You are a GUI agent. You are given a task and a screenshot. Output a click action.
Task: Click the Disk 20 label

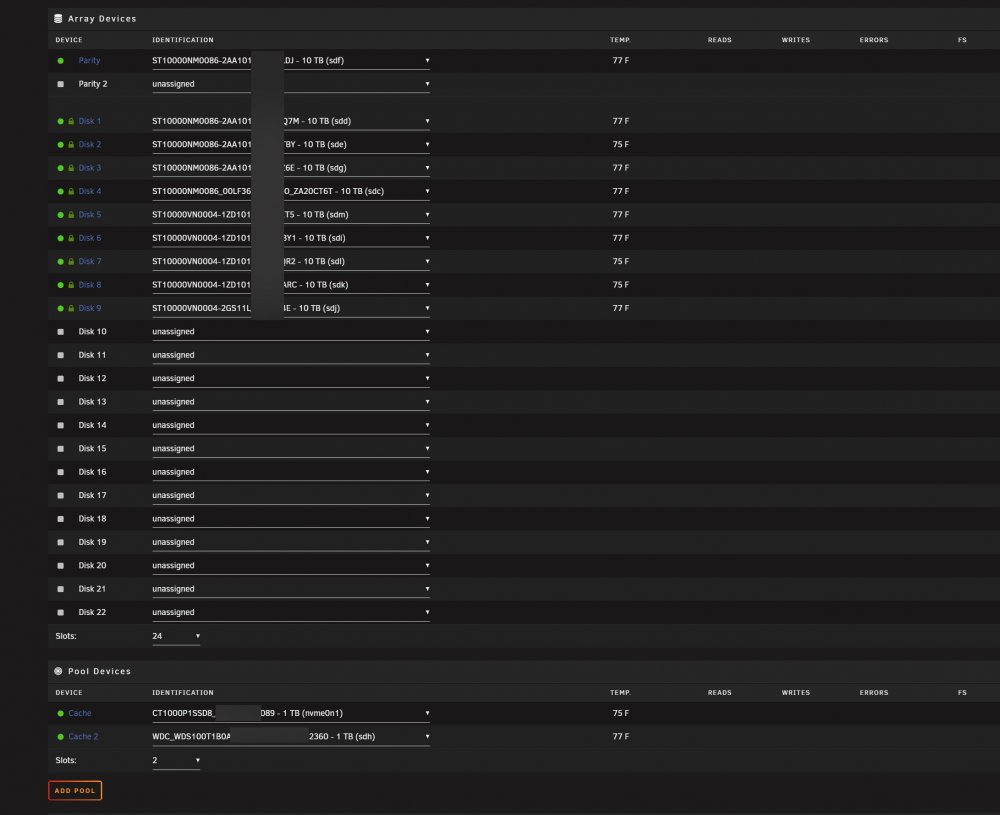pyautogui.click(x=92, y=566)
